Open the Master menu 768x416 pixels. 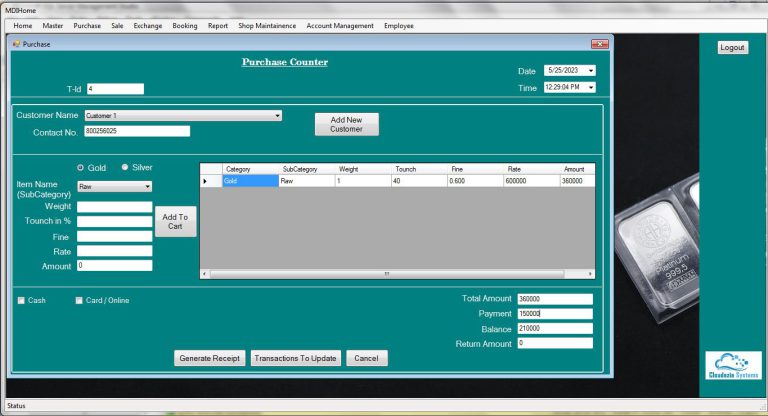pyautogui.click(x=53, y=25)
